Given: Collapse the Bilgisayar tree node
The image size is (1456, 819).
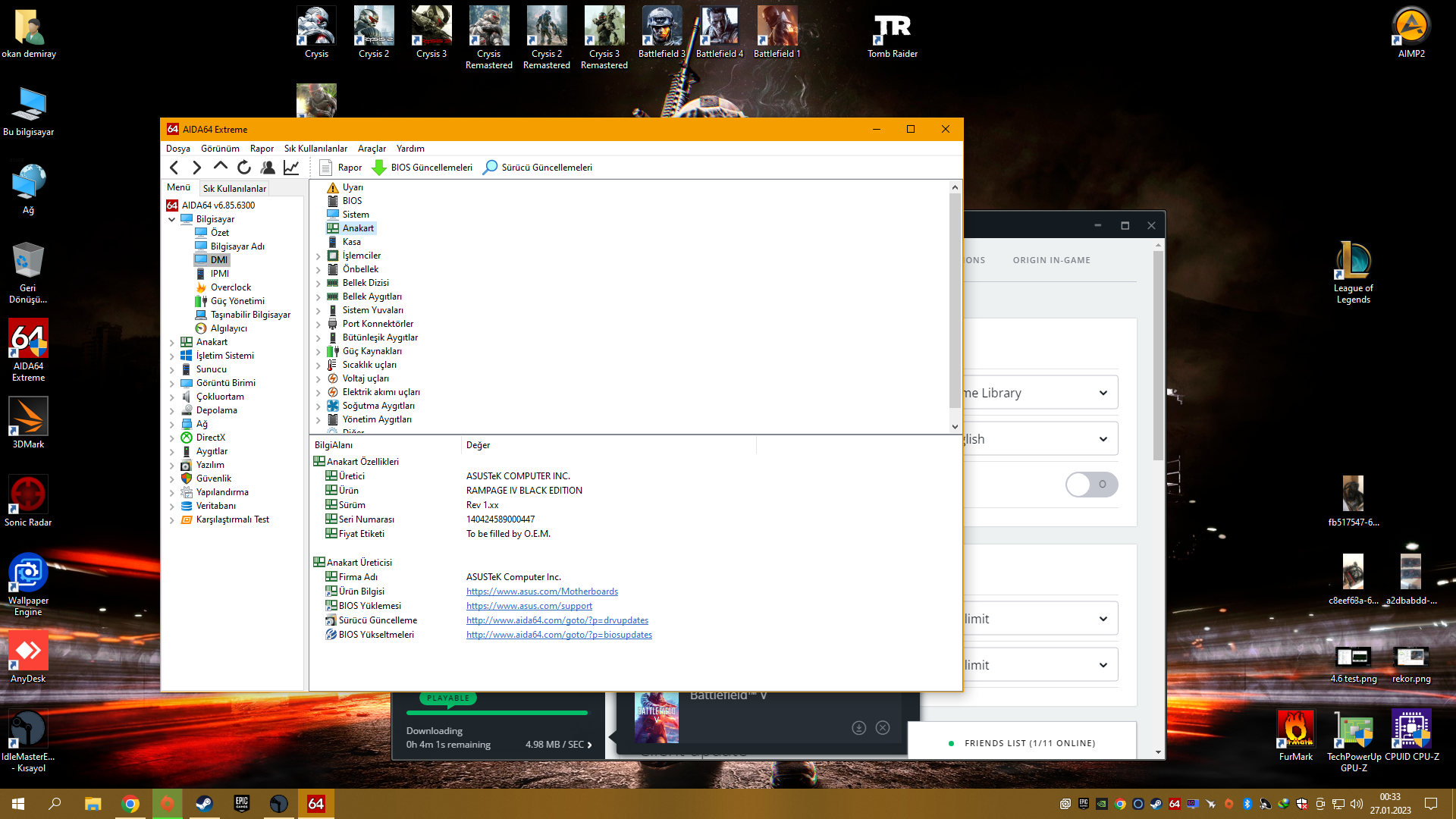Looking at the screenshot, I should [x=172, y=220].
